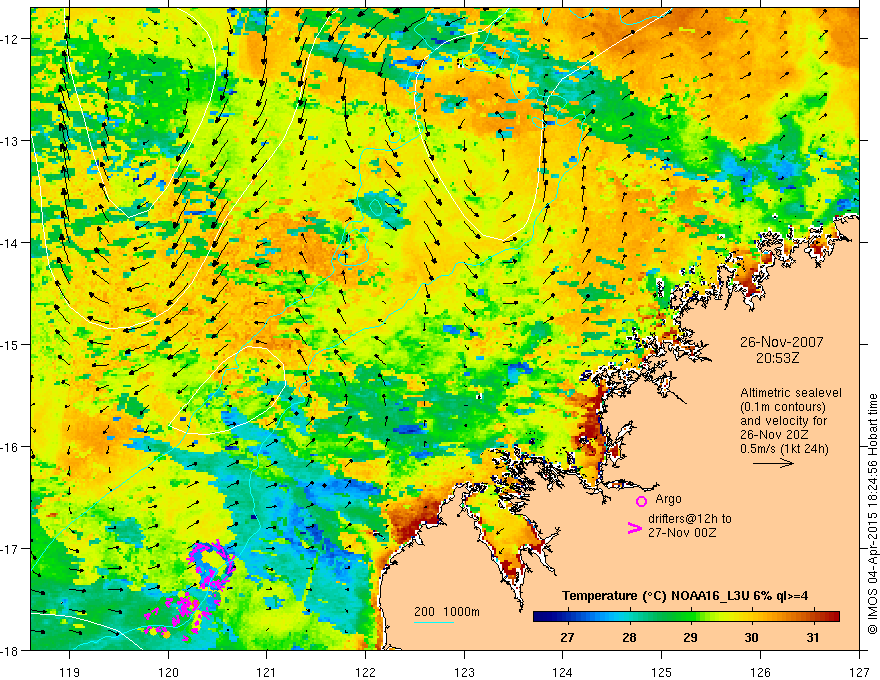Click the longitude axis label 126
Screen dimensions: 880x680
[x=760, y=672]
